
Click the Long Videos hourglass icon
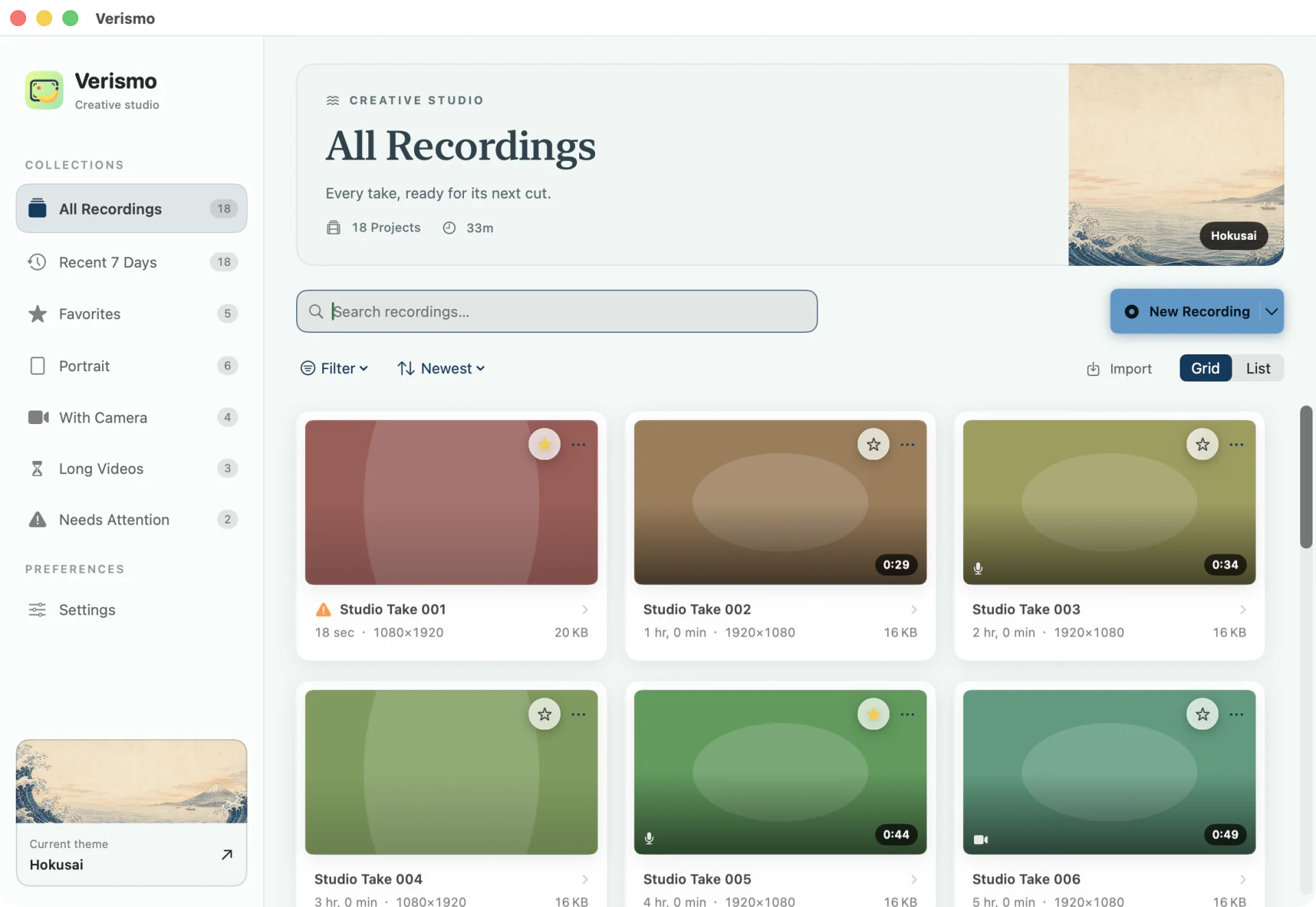38,469
